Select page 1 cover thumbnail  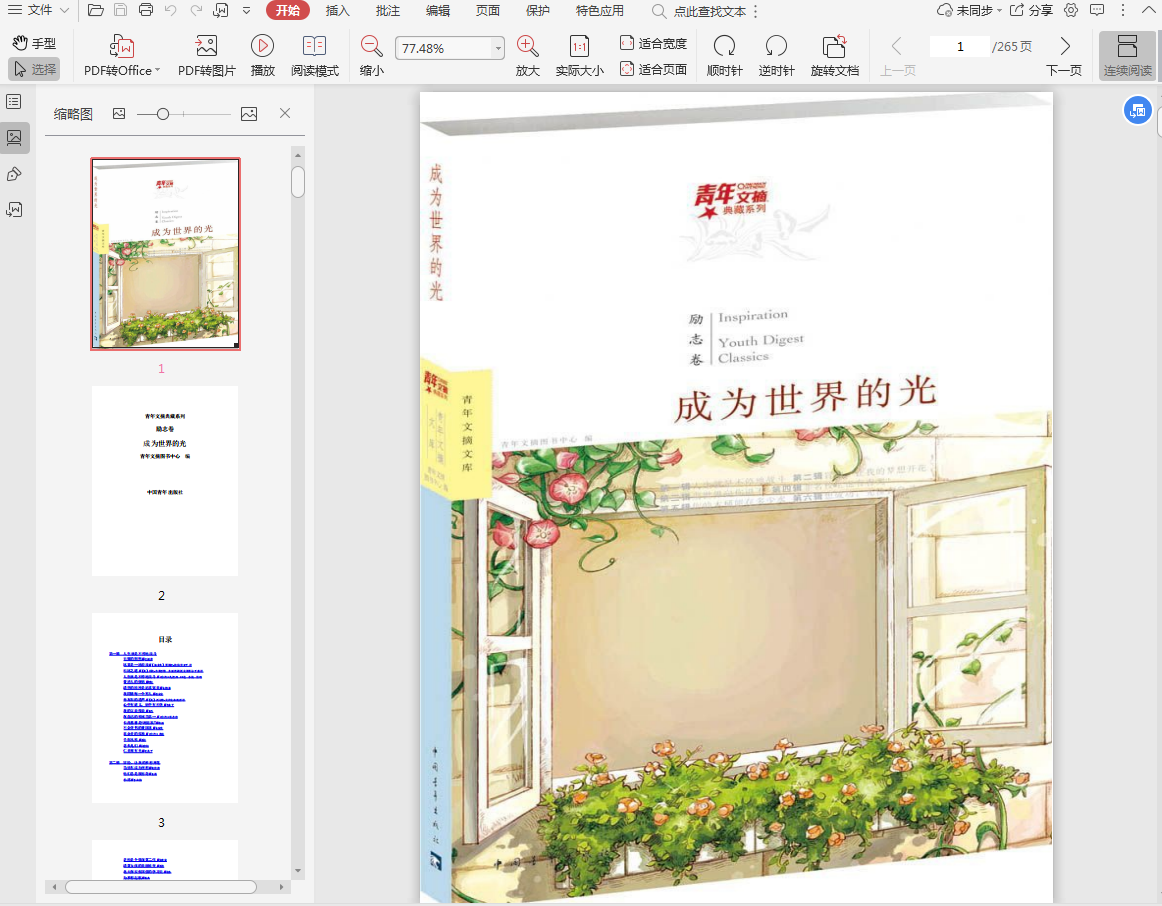click(165, 253)
